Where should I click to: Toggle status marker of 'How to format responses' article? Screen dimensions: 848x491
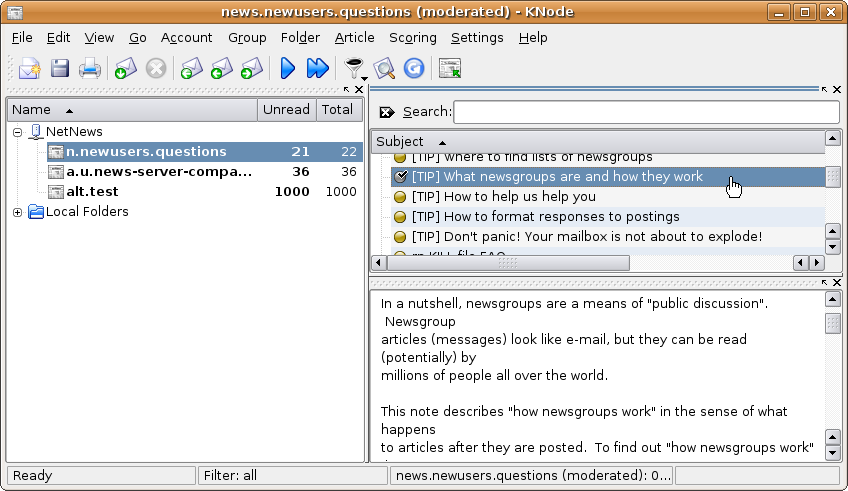[x=400, y=217]
